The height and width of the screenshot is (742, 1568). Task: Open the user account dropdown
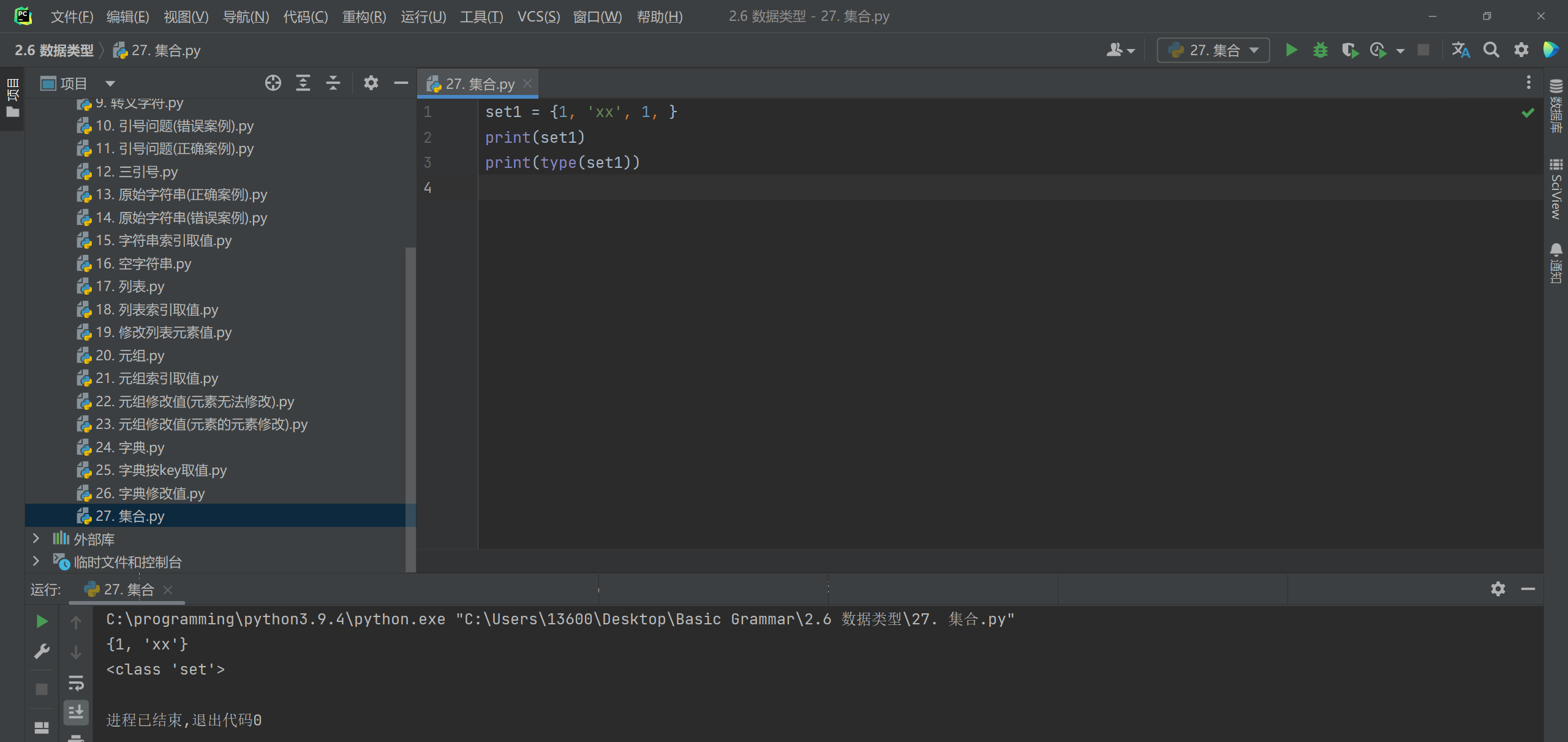click(x=1120, y=50)
